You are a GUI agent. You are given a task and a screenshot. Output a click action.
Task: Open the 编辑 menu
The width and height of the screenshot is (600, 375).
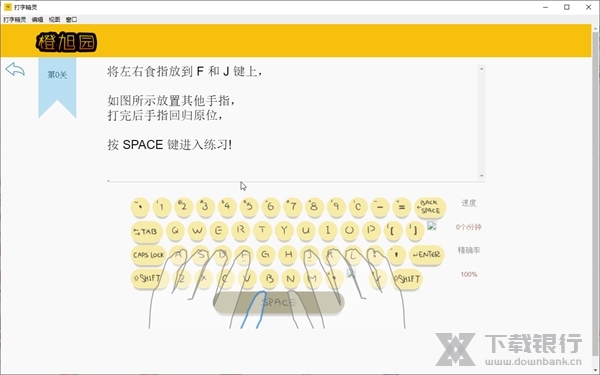tap(37, 20)
